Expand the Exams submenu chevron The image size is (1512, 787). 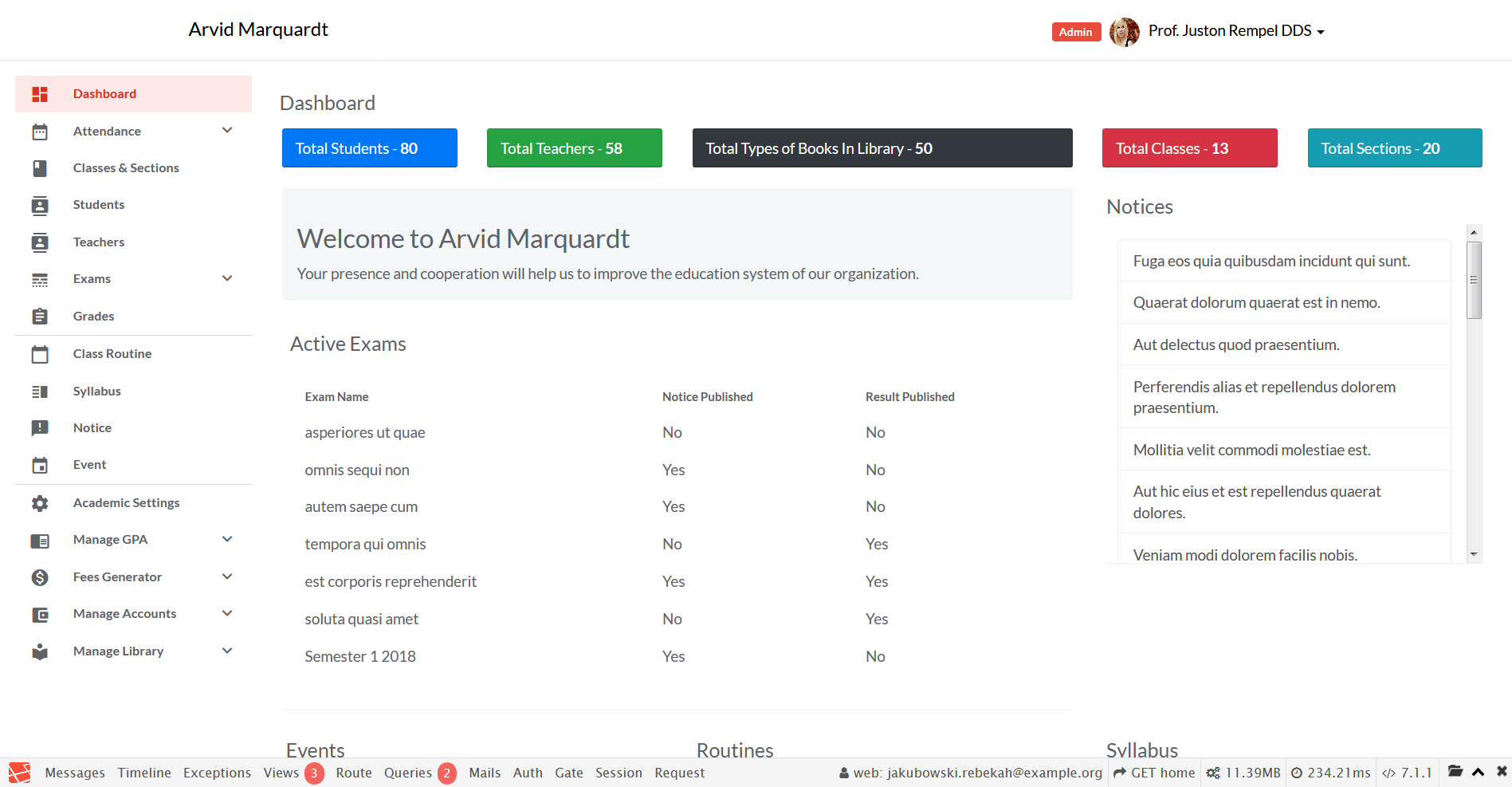(x=227, y=278)
